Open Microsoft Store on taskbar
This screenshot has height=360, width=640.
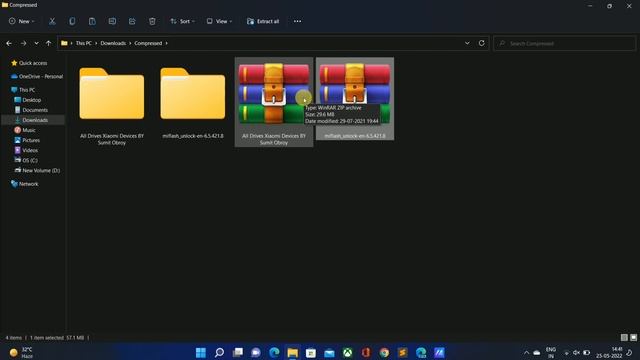(x=311, y=353)
